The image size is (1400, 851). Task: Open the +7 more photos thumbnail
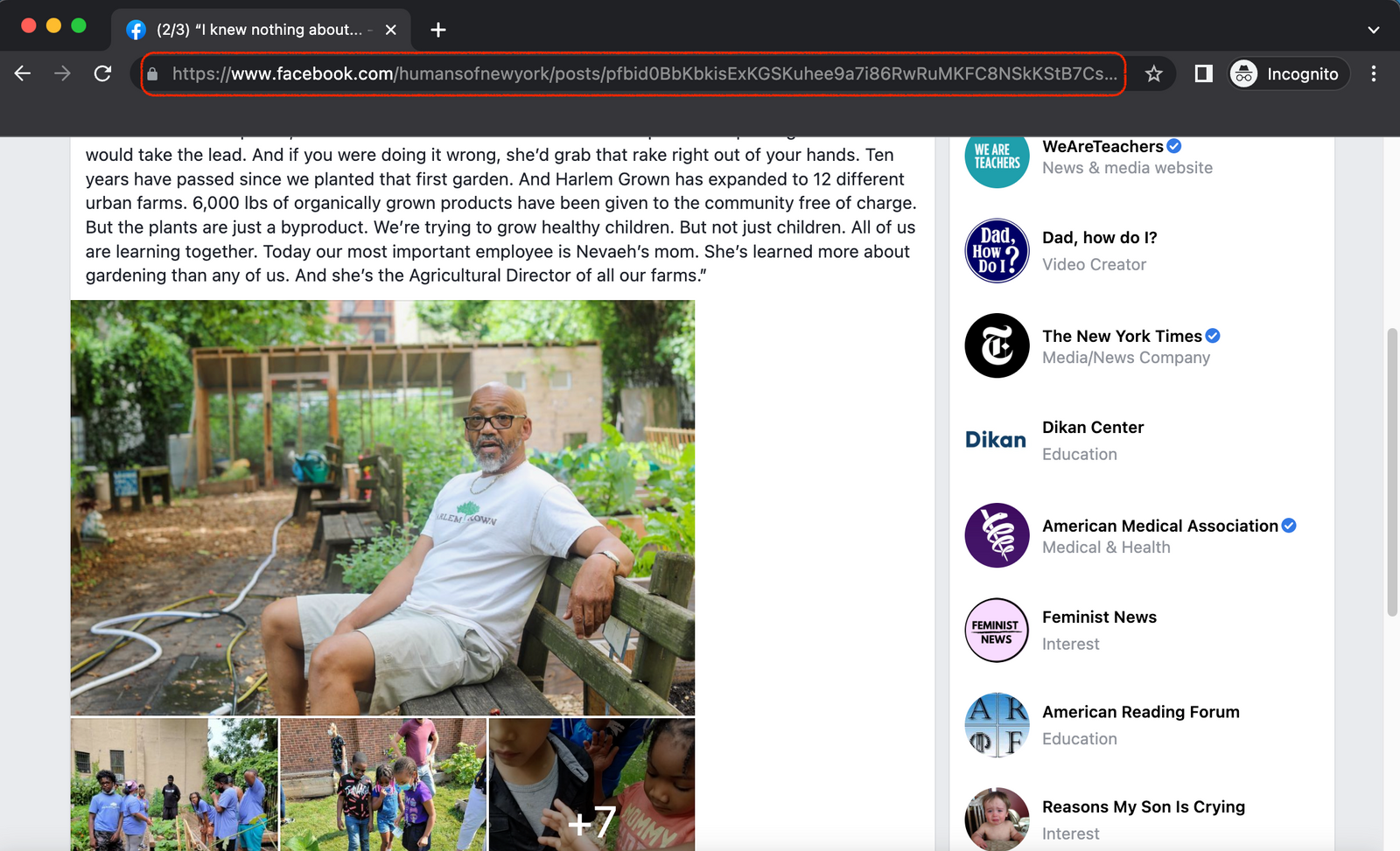click(x=591, y=785)
